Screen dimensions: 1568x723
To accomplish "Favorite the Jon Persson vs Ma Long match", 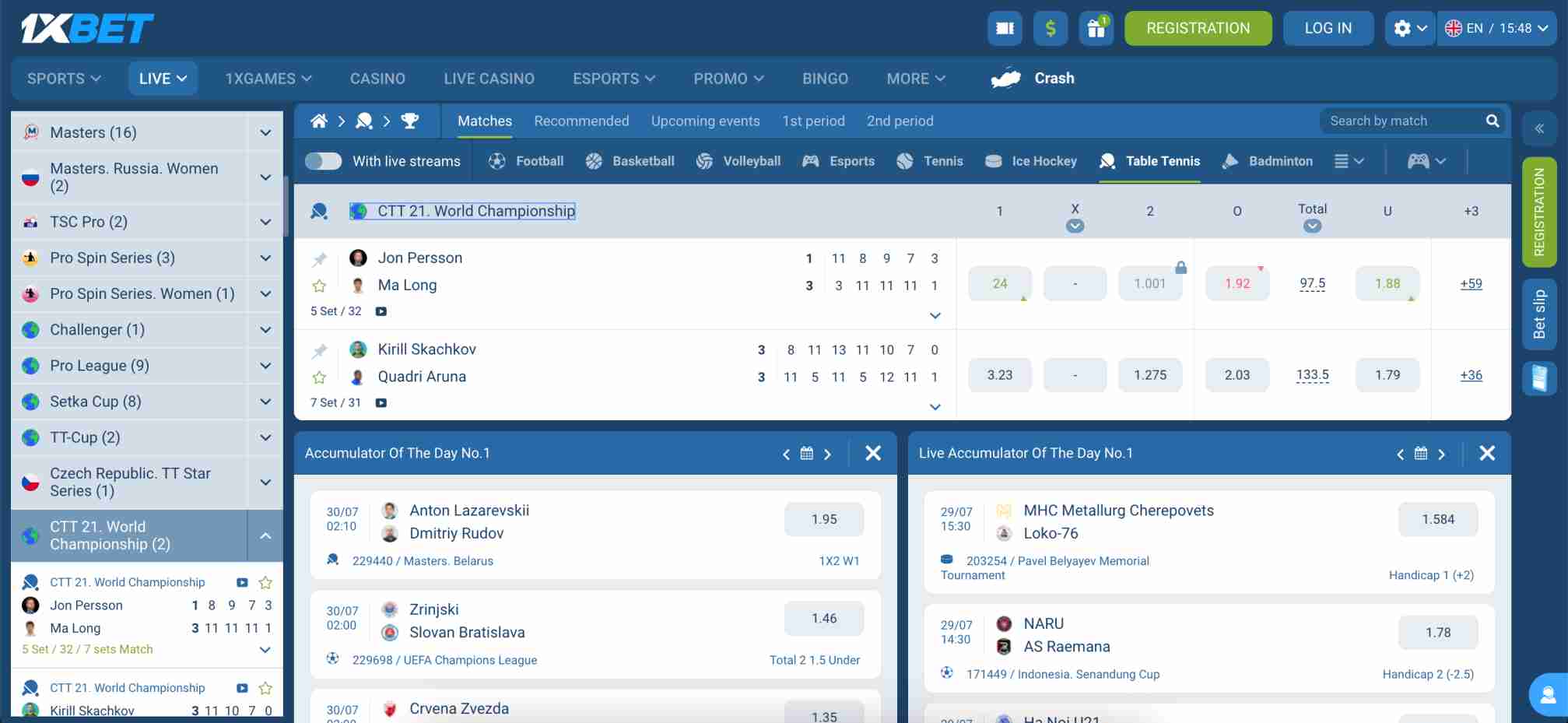I will click(x=319, y=286).
